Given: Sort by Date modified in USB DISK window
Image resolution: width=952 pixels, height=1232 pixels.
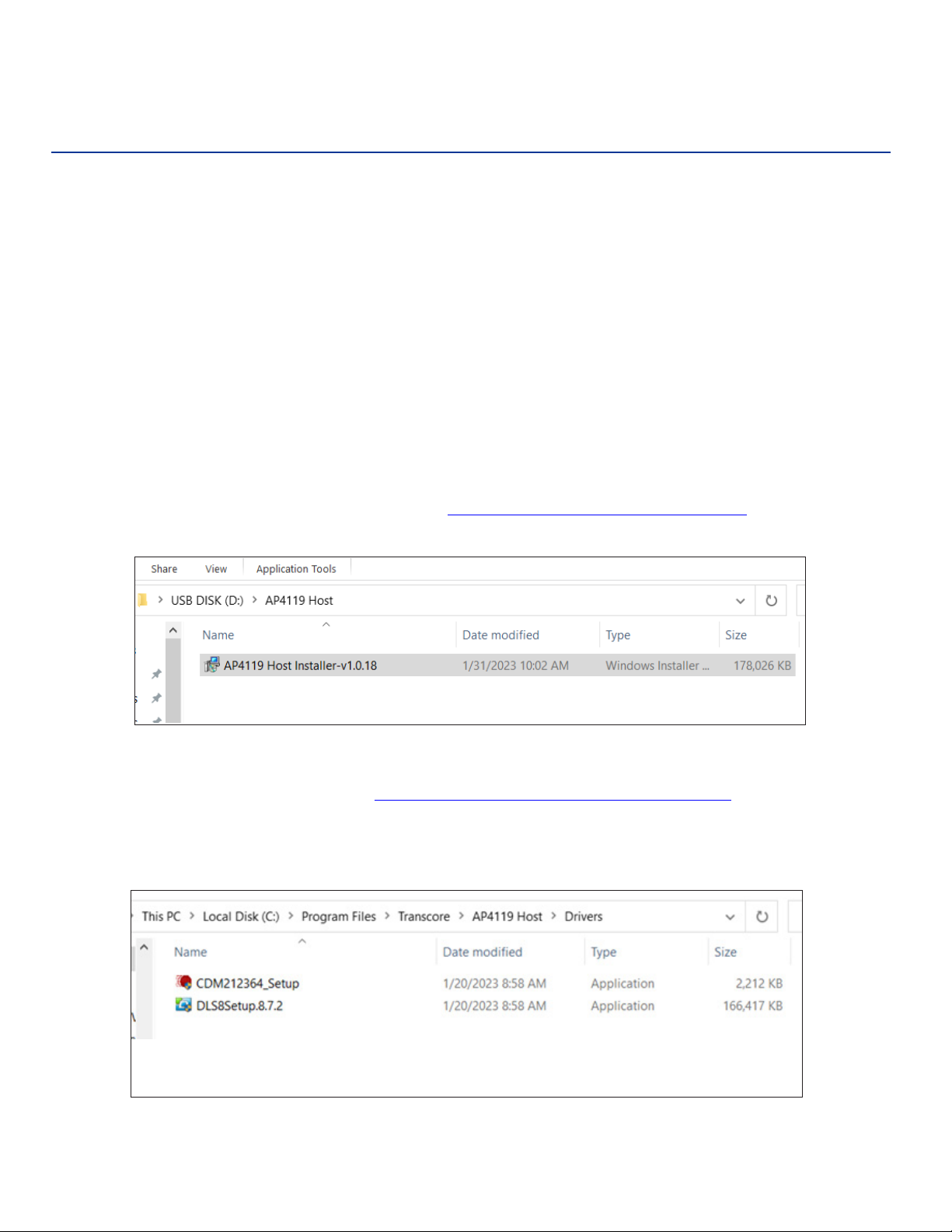Looking at the screenshot, I should coord(500,635).
